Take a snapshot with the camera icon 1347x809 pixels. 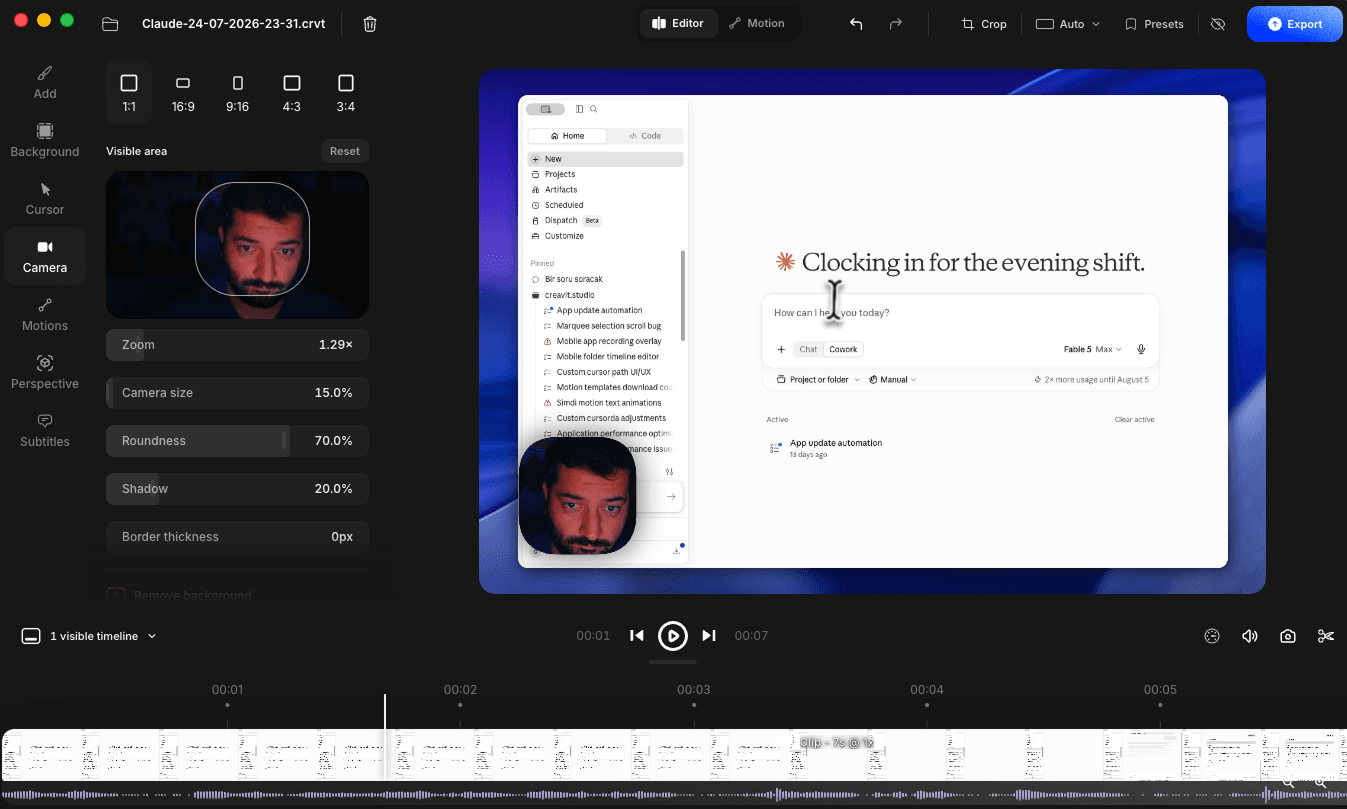point(1288,636)
